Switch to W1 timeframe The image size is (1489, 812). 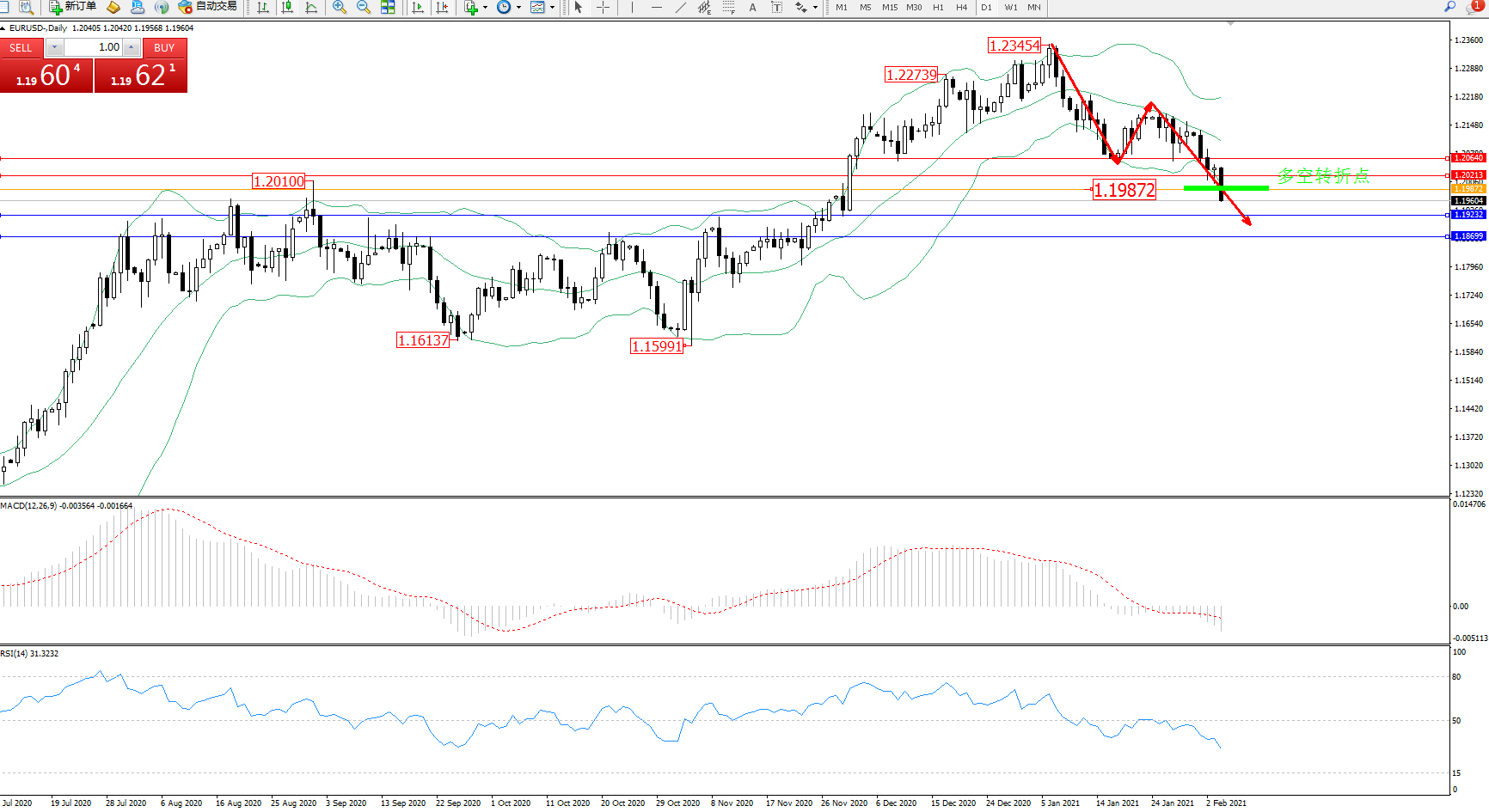pyautogui.click(x=1010, y=7)
